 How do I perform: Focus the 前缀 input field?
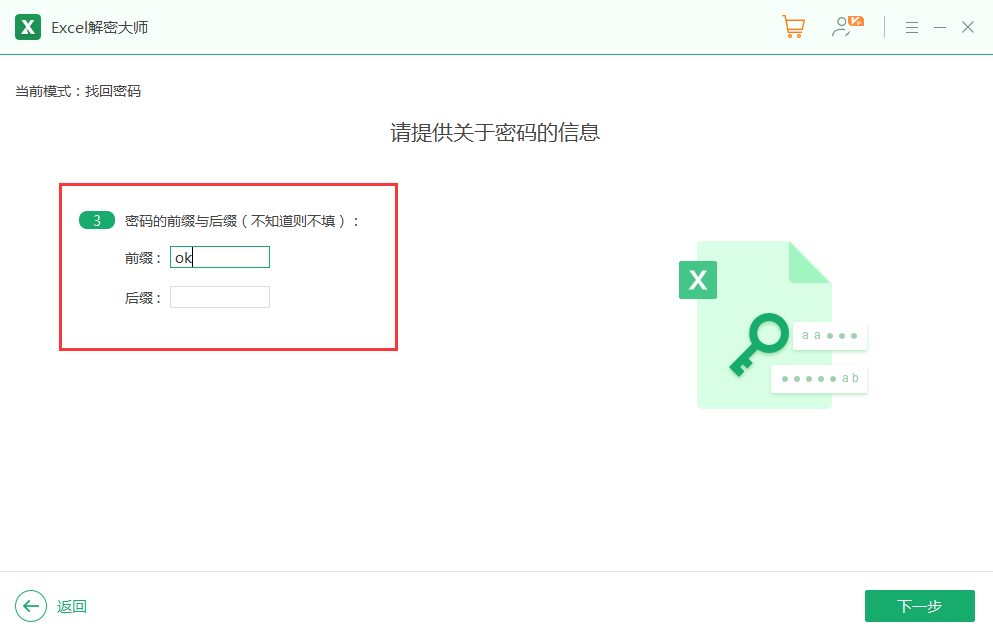click(220, 257)
